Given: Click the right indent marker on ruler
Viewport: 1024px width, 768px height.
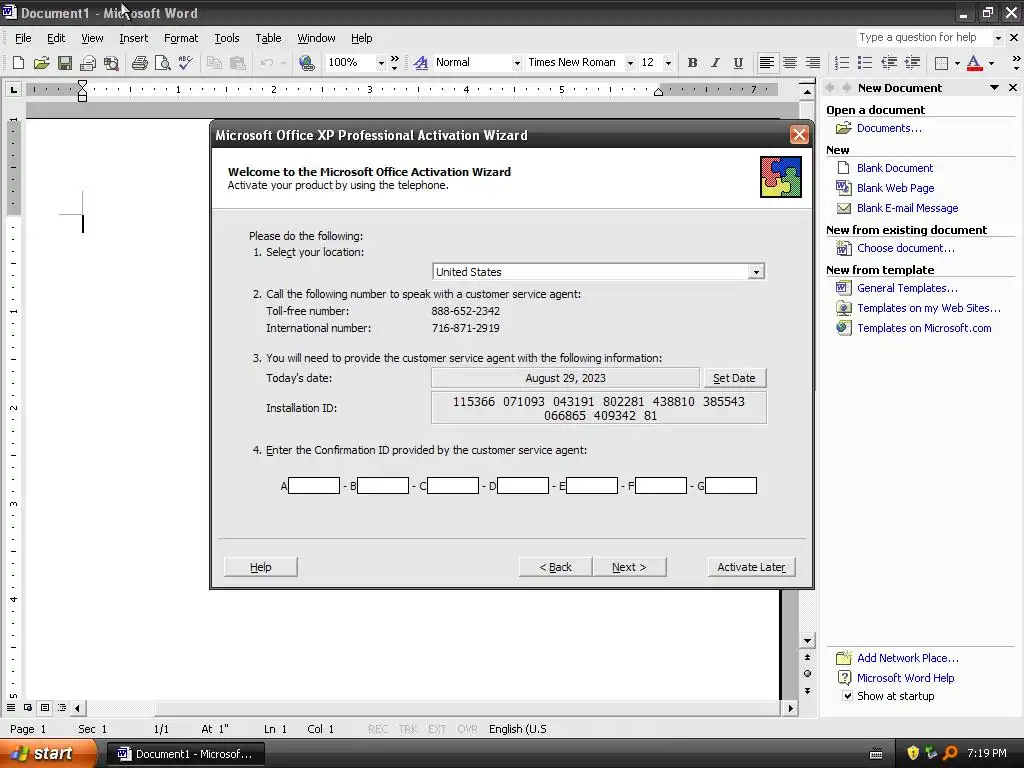Looking at the screenshot, I should click(x=658, y=92).
